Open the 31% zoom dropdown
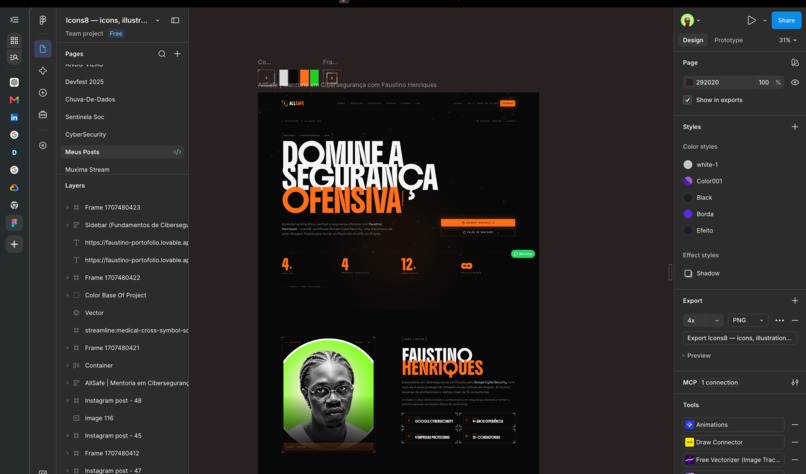Screen dimensions: 806x474 click(x=787, y=40)
